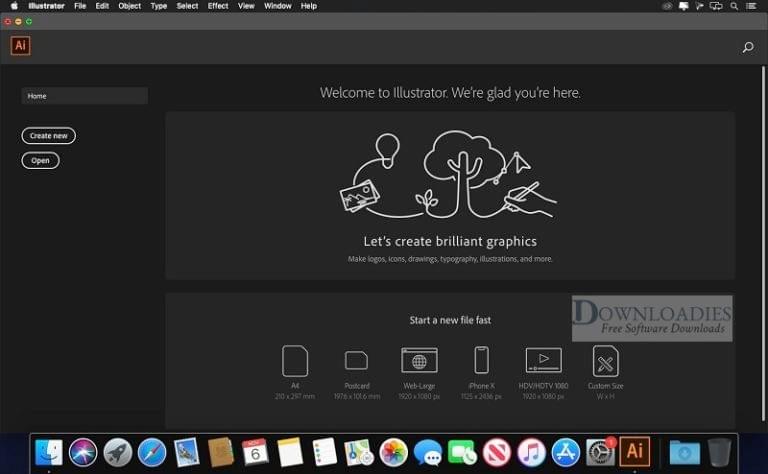Open Safari compass icon in dock
The height and width of the screenshot is (474, 768).
click(152, 452)
